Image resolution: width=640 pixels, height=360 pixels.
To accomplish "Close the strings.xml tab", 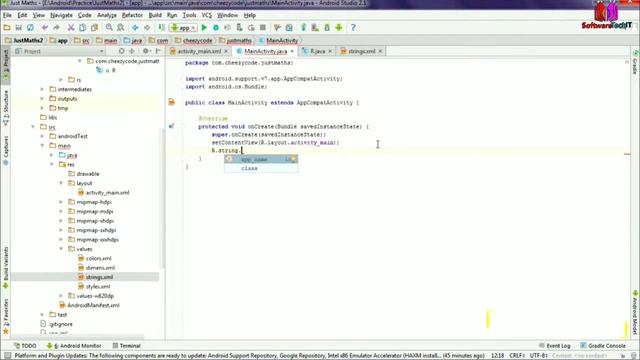I will pos(380,51).
